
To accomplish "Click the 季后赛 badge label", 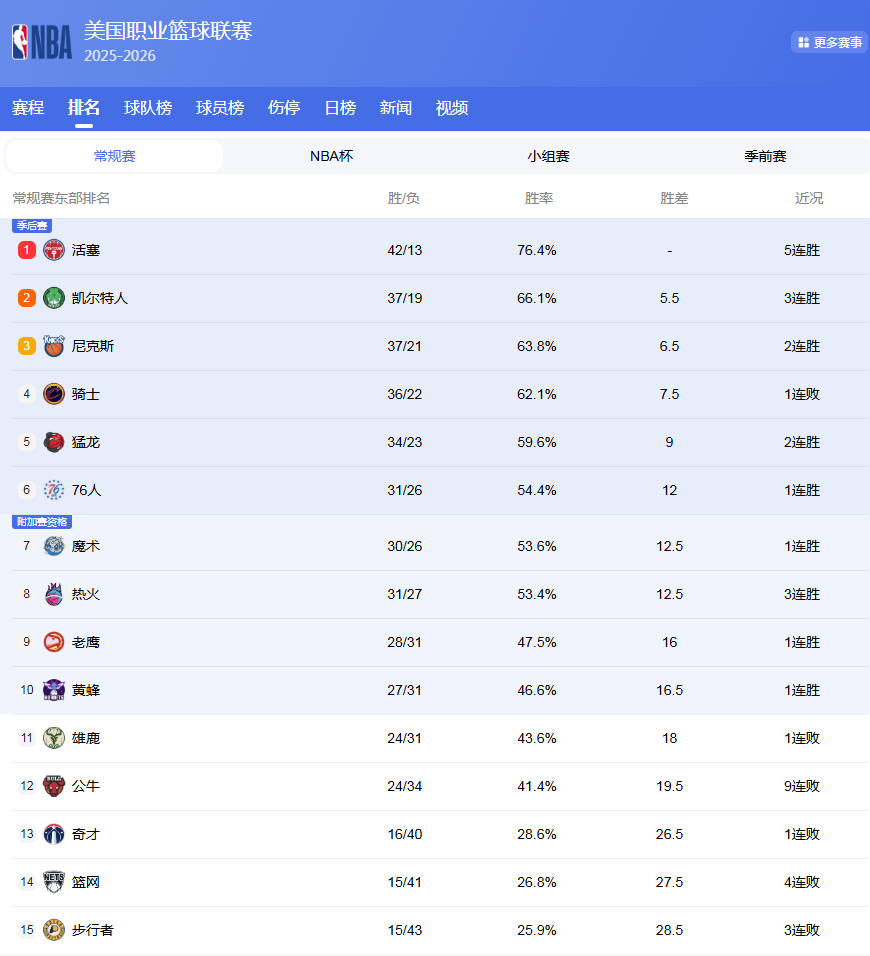I will [x=31, y=227].
